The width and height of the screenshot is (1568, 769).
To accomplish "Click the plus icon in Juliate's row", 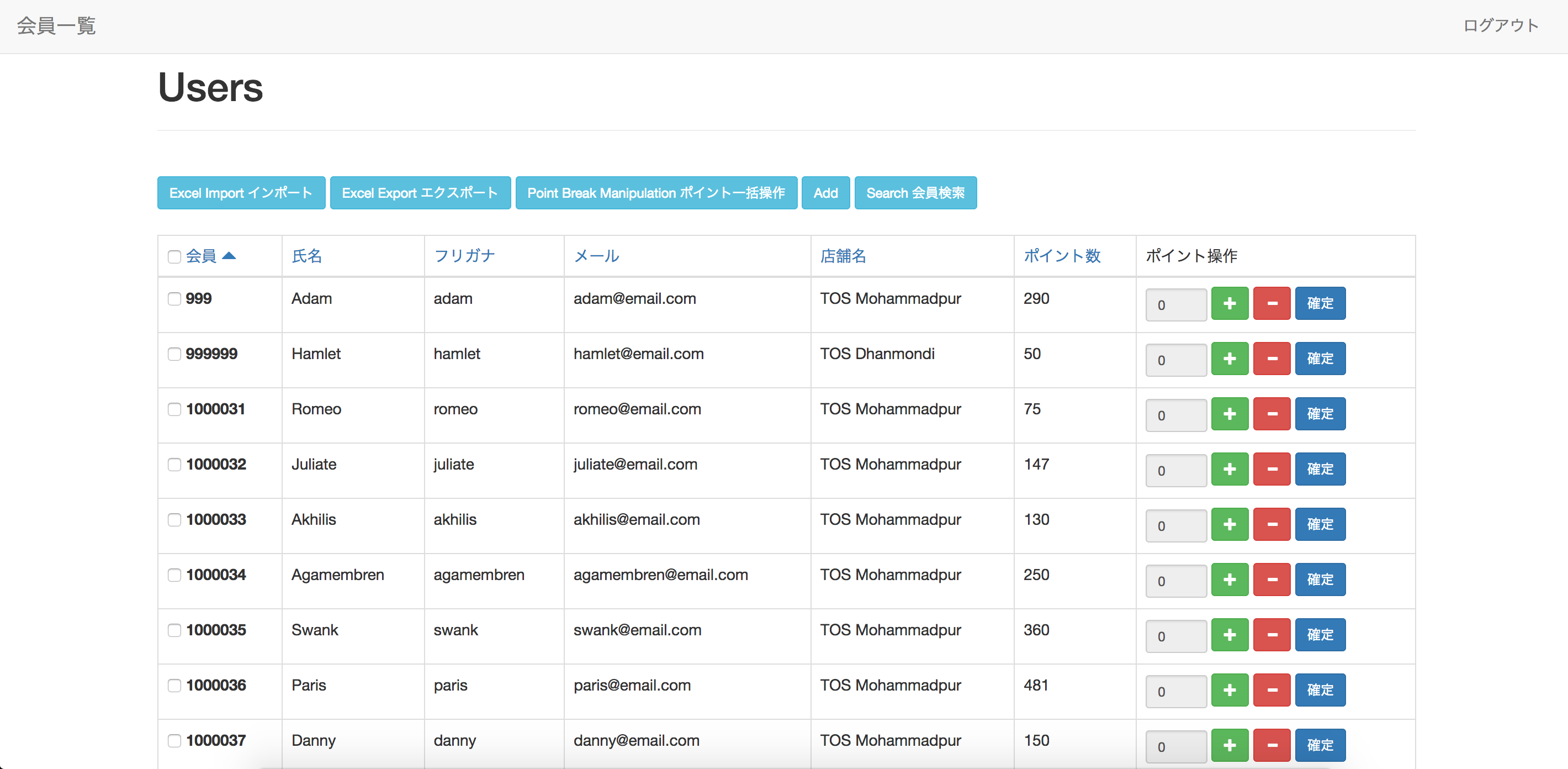I will 1230,469.
